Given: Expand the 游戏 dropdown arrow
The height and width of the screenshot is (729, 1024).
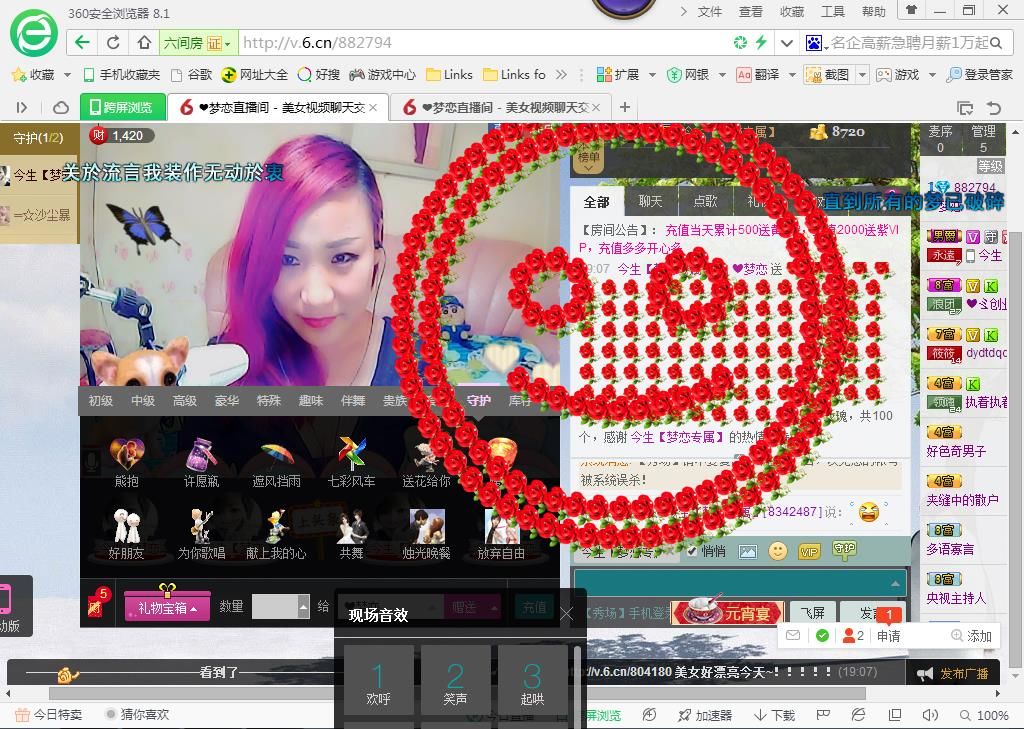Looking at the screenshot, I should point(932,75).
